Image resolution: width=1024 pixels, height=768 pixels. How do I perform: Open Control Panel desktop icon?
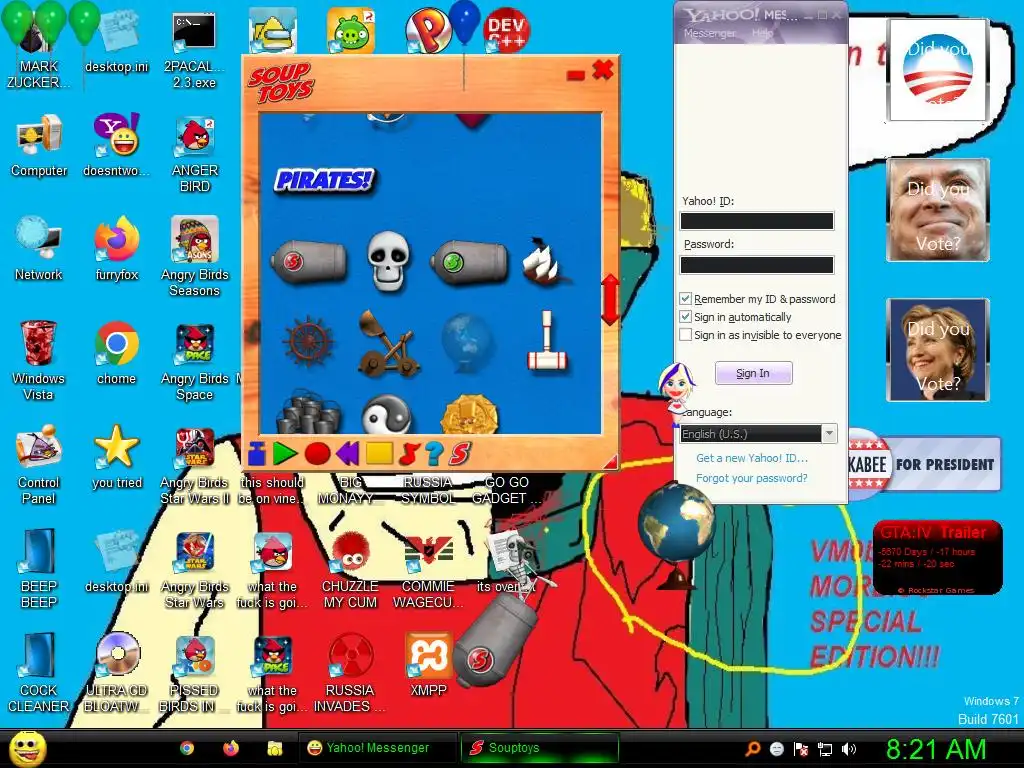click(39, 464)
